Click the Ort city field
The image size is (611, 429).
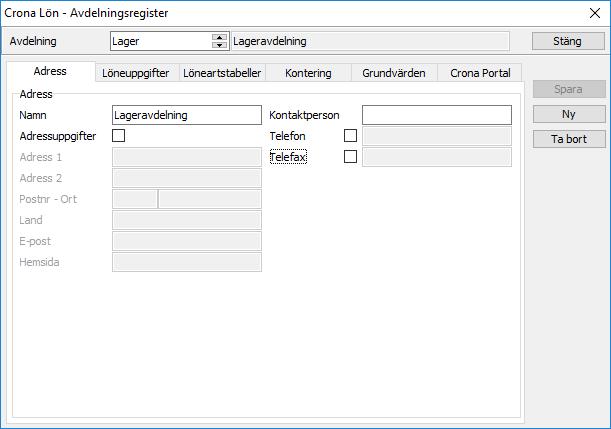click(x=210, y=199)
